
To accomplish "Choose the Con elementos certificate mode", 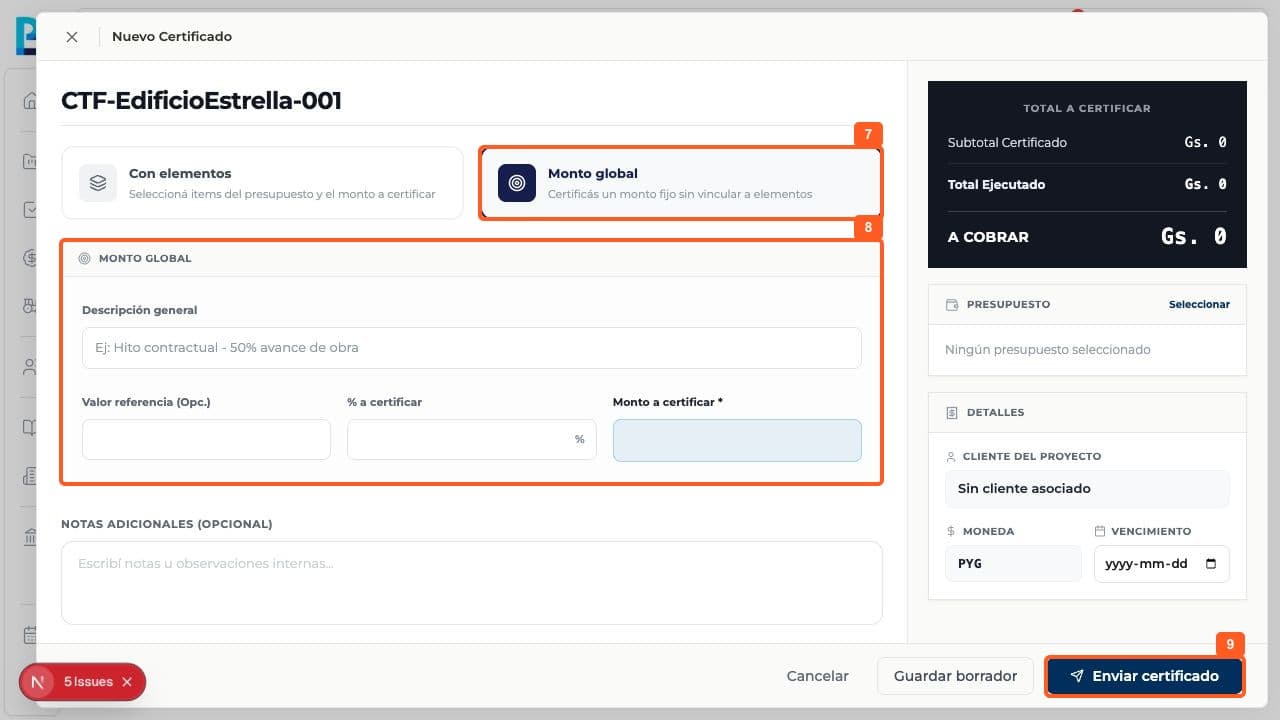I will (x=262, y=183).
